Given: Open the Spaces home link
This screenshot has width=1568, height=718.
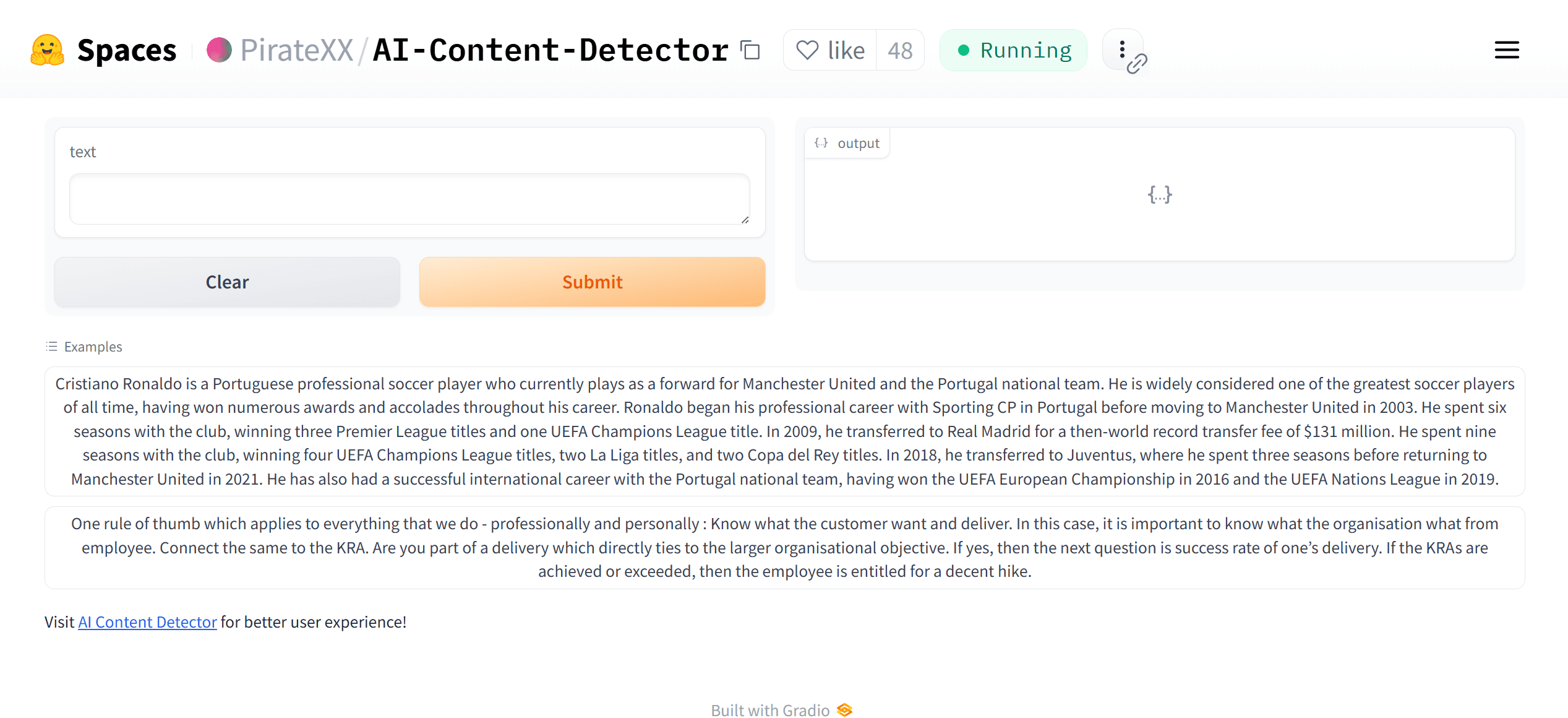Looking at the screenshot, I should click(x=126, y=50).
